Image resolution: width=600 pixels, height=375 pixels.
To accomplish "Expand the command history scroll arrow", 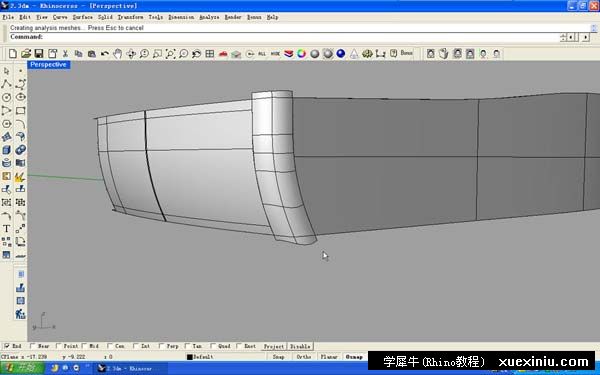I will coord(594,28).
